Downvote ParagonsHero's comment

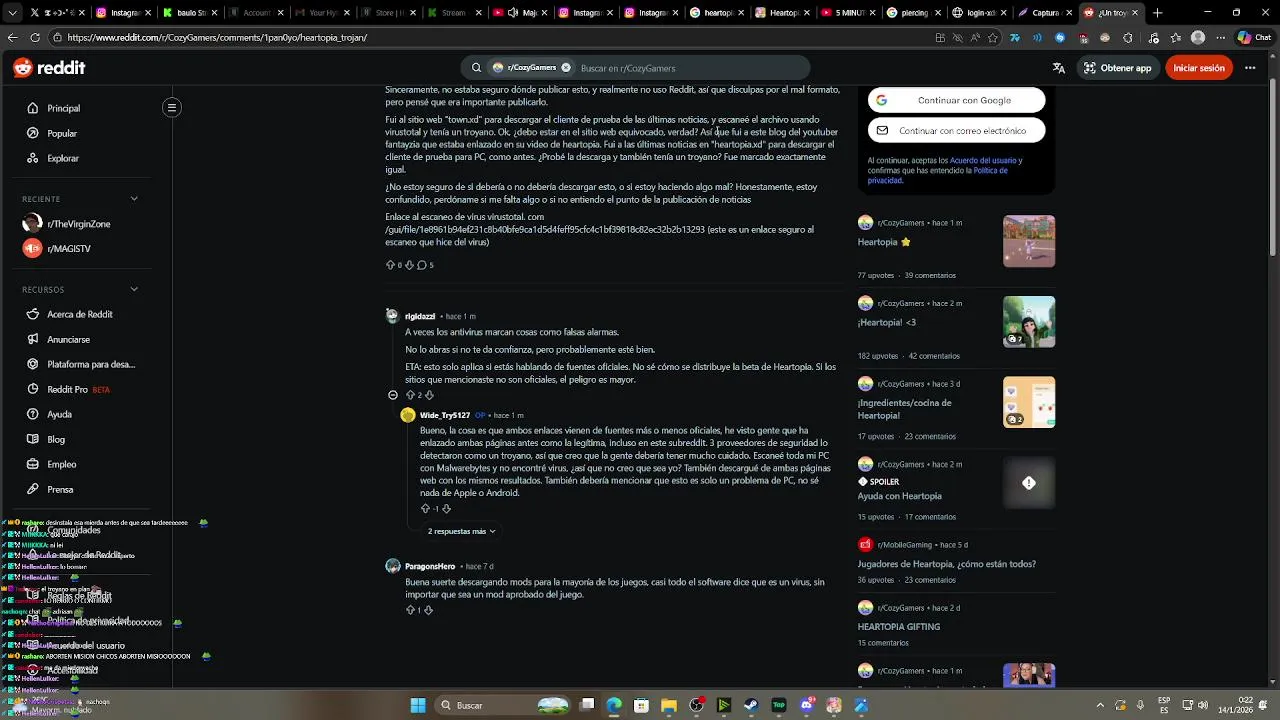(x=428, y=610)
